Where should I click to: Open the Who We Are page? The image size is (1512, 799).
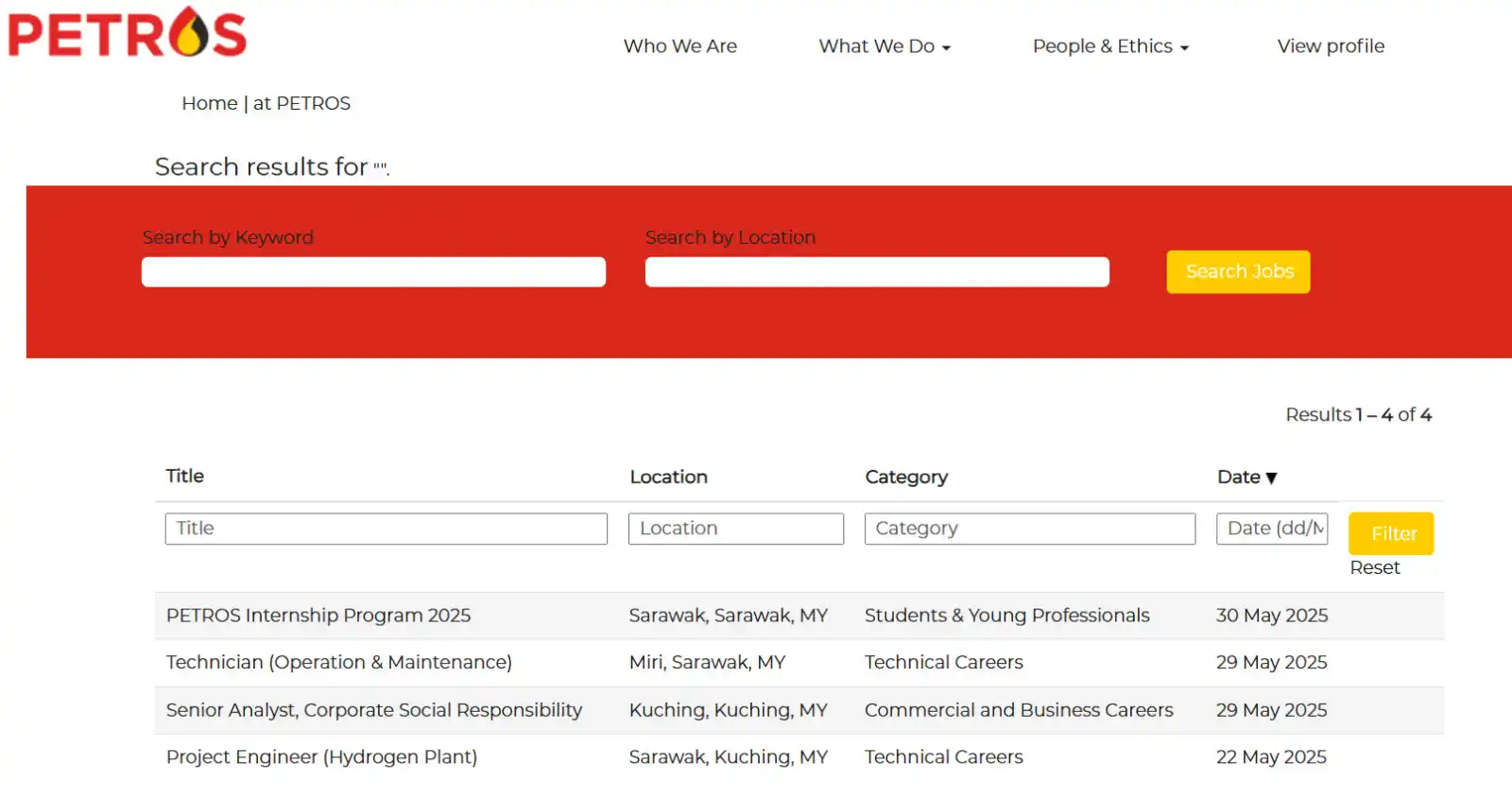click(679, 46)
